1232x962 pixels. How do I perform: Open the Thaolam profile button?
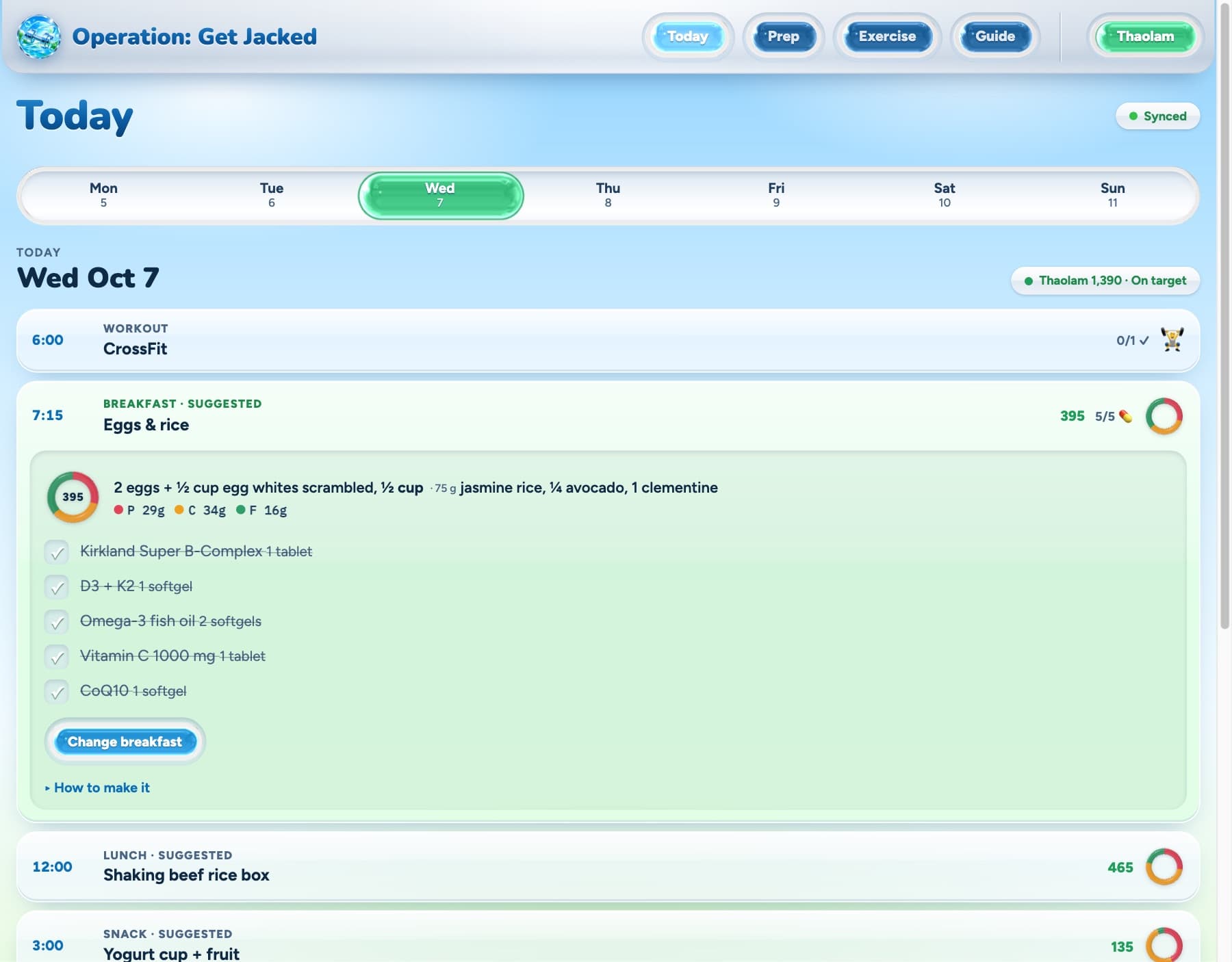[x=1145, y=36]
